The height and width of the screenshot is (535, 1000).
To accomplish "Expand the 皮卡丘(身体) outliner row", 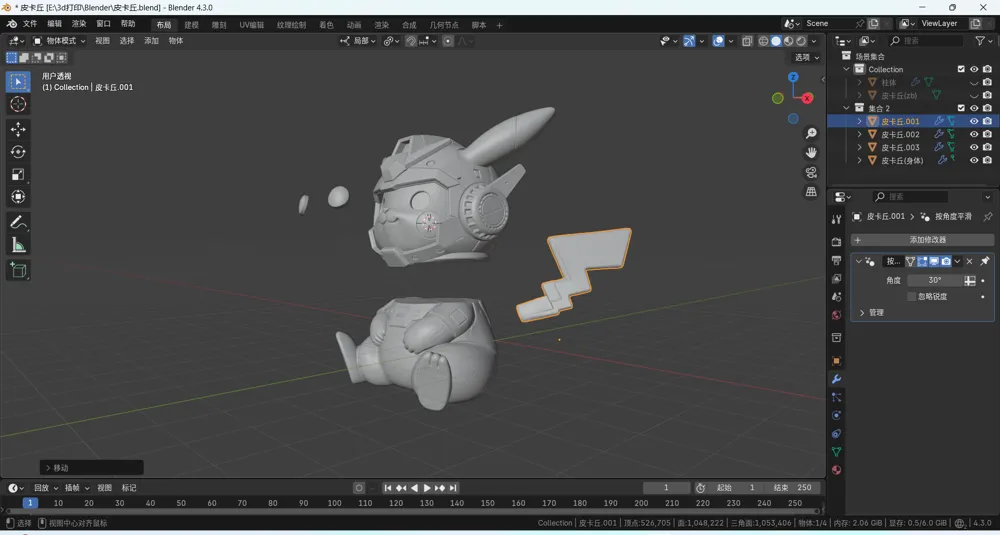I will 859,161.
